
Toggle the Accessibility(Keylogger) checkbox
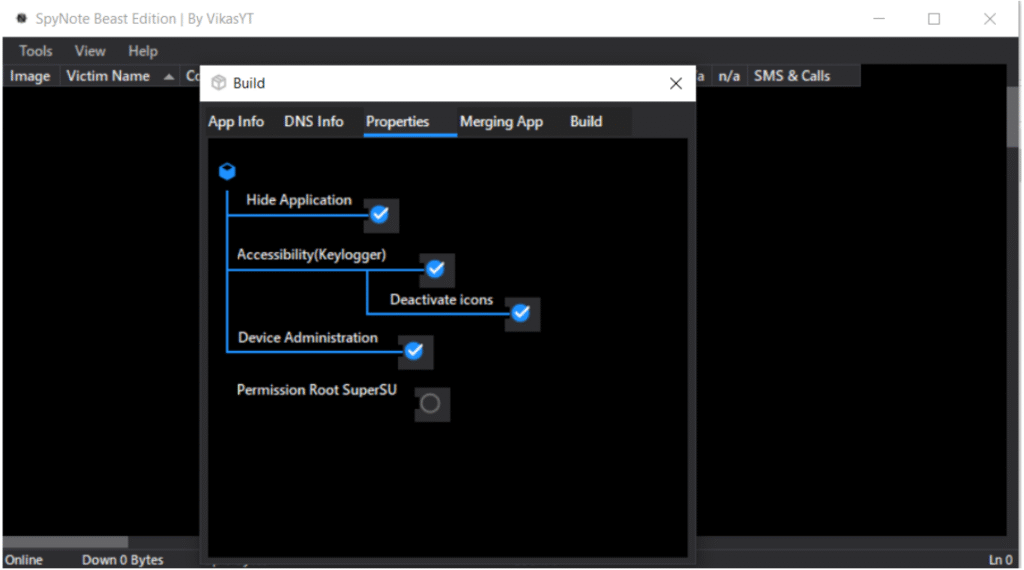point(436,269)
